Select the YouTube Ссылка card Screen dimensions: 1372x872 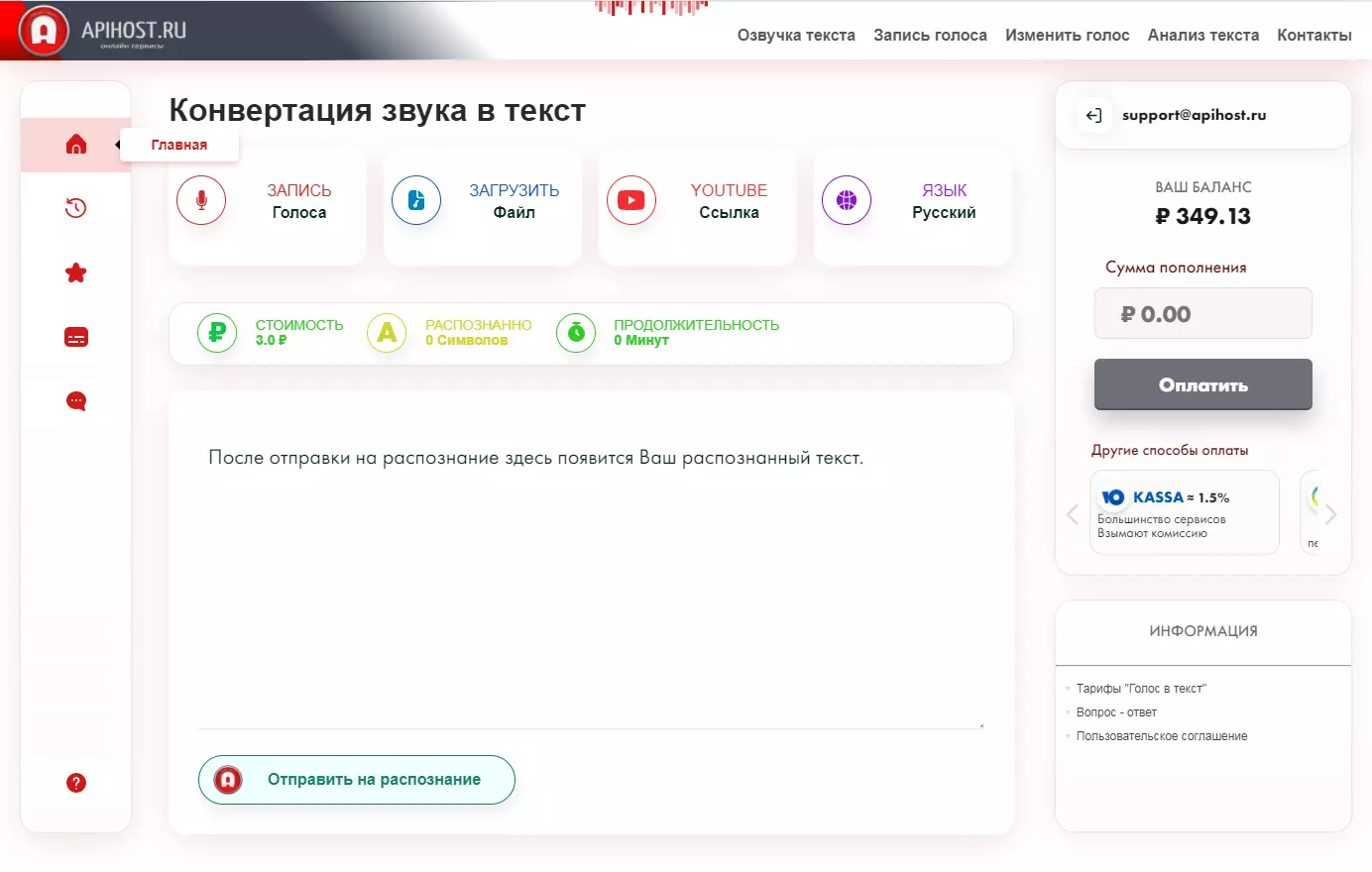point(698,206)
